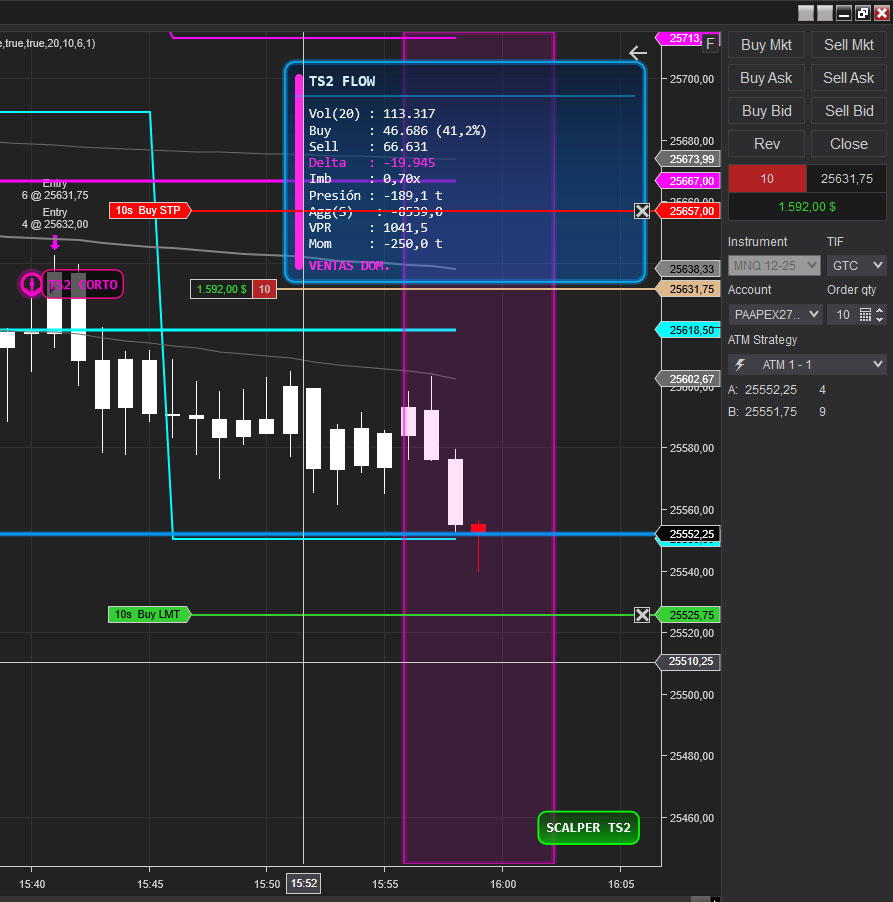Expand the Account dropdown PAAPEX27
Screen dimensions: 893x902
[775, 314]
